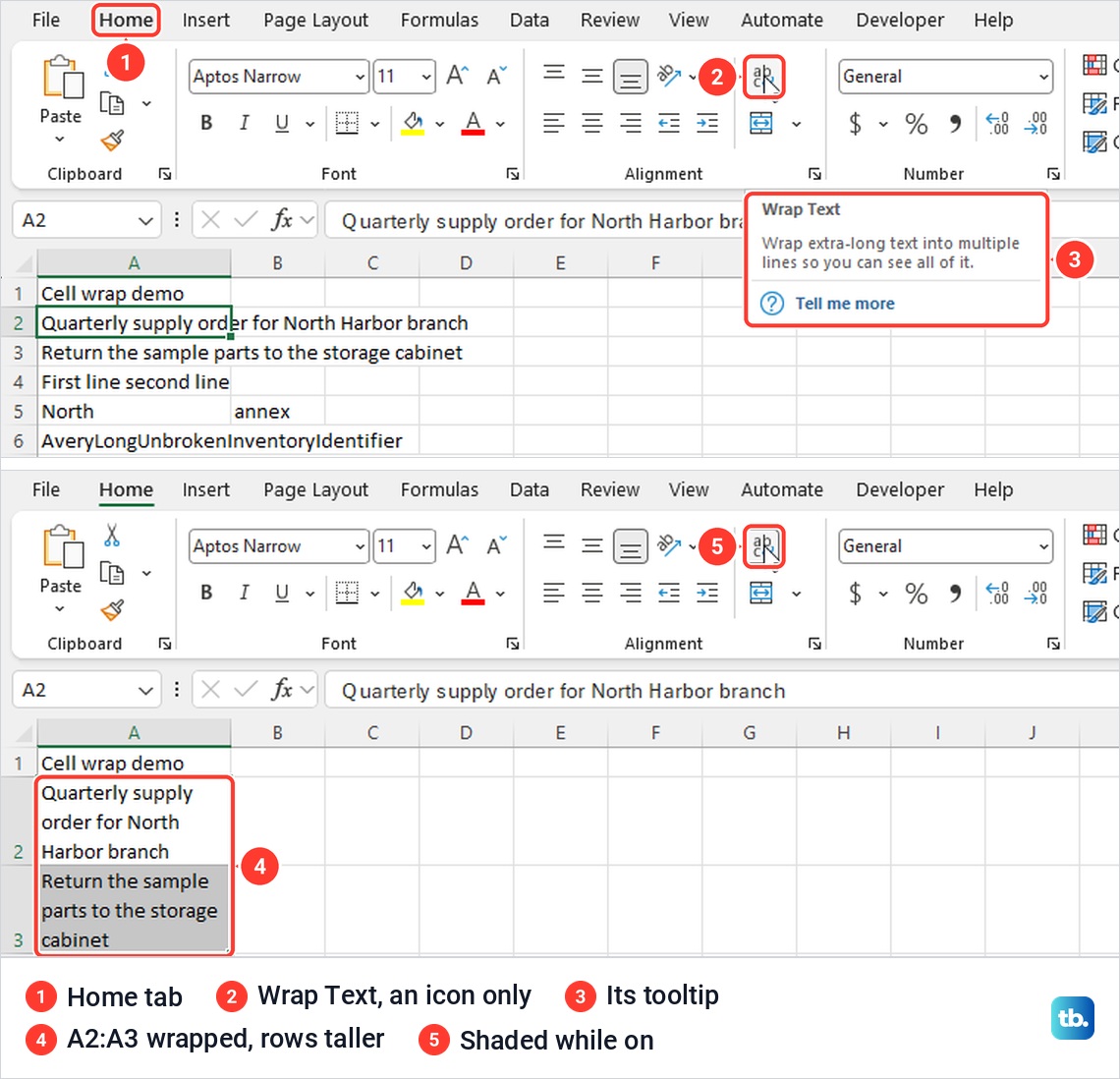Switch to Formulas tab in upper screenshot
The width and height of the screenshot is (1120, 1079).
click(439, 20)
